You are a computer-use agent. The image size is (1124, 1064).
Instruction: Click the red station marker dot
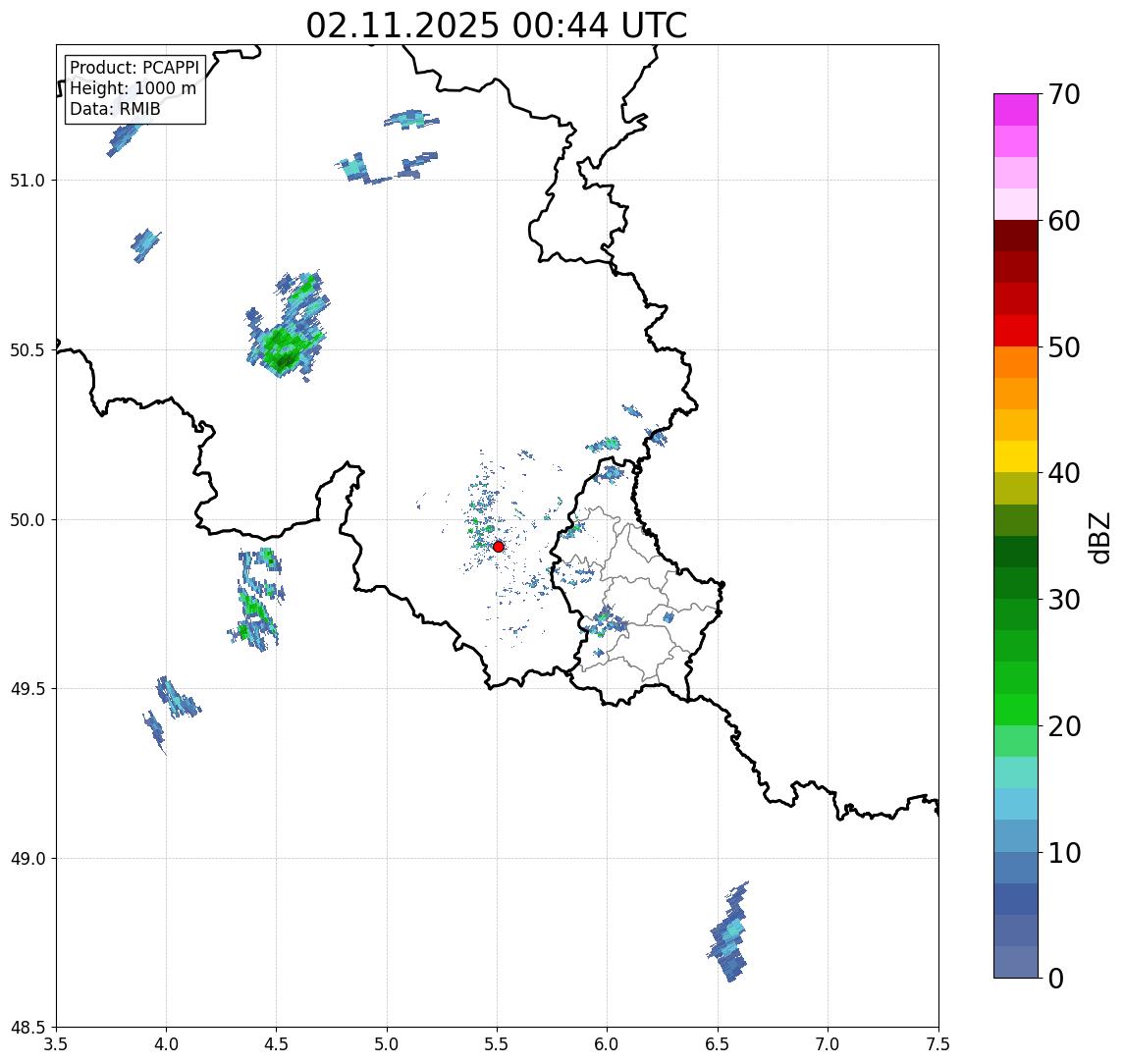499,547
